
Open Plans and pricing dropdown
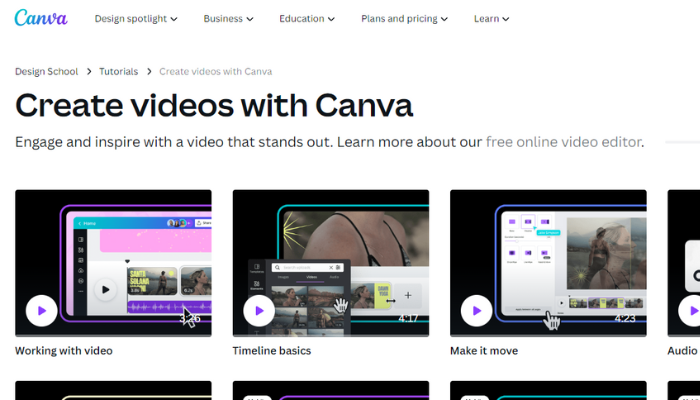[404, 19]
